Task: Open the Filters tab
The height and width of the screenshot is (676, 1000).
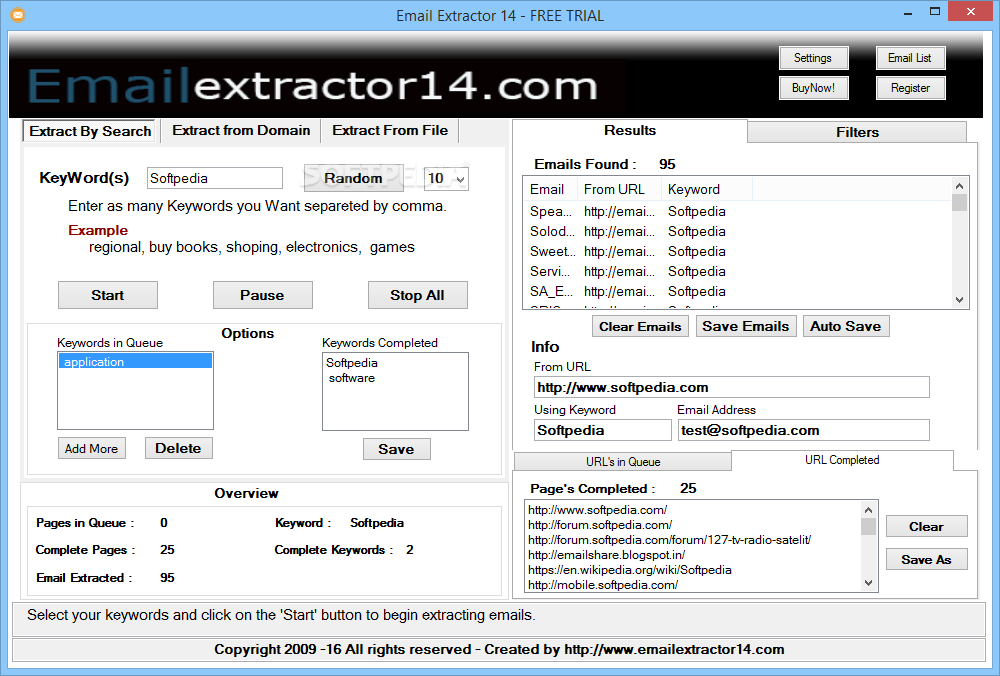Action: 857,132
